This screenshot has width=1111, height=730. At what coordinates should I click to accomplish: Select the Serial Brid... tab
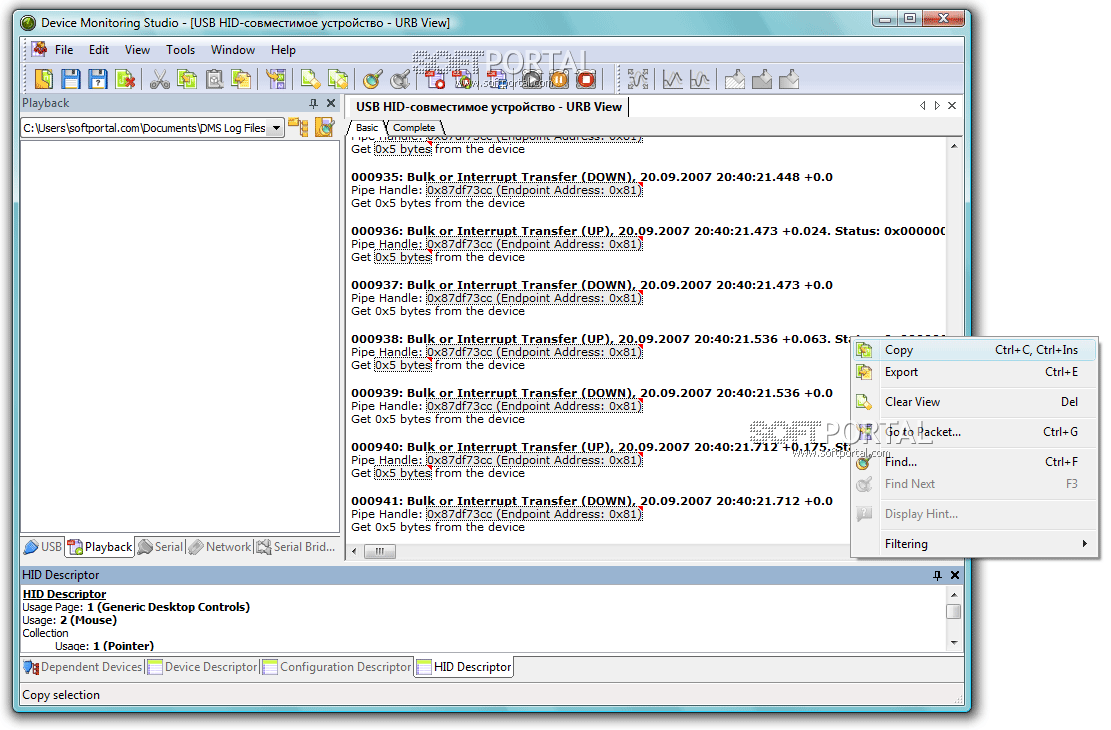tap(296, 547)
